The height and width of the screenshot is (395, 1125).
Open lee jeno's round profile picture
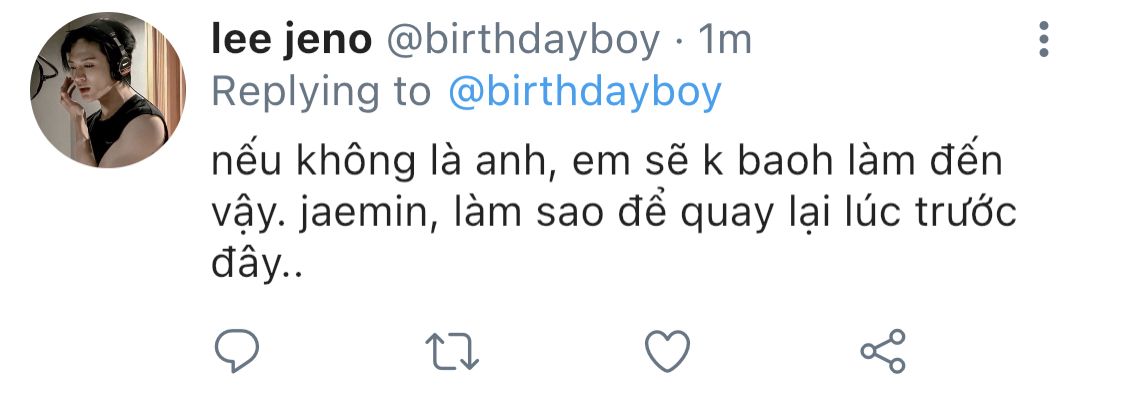[x=108, y=90]
